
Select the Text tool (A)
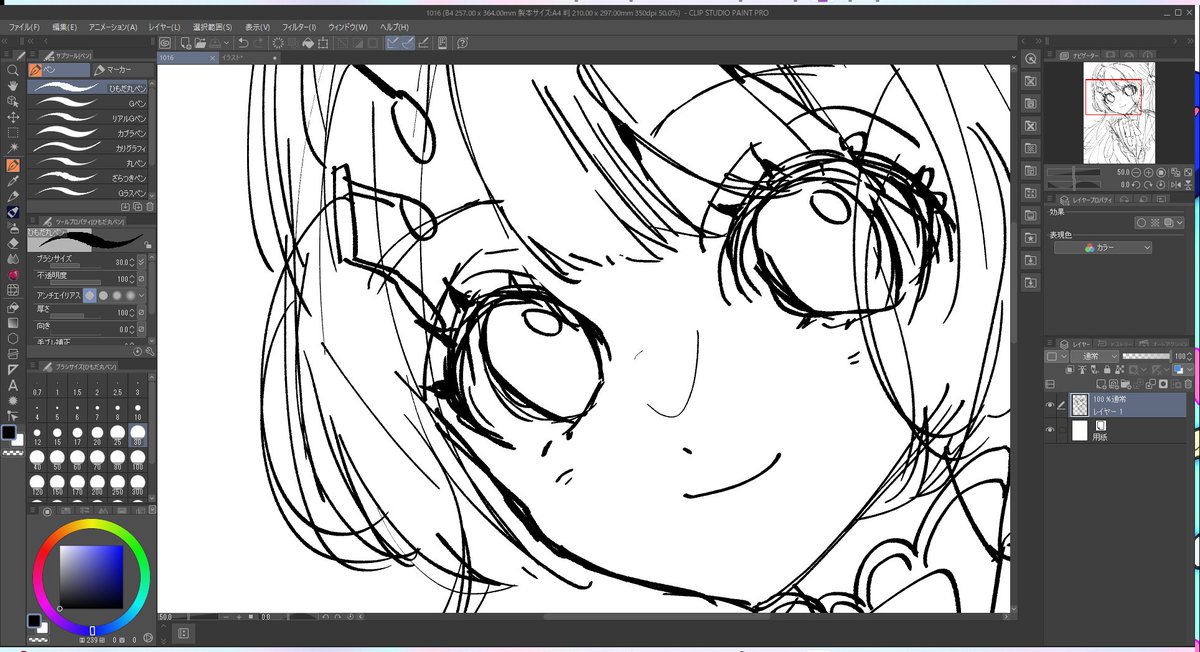(x=13, y=385)
